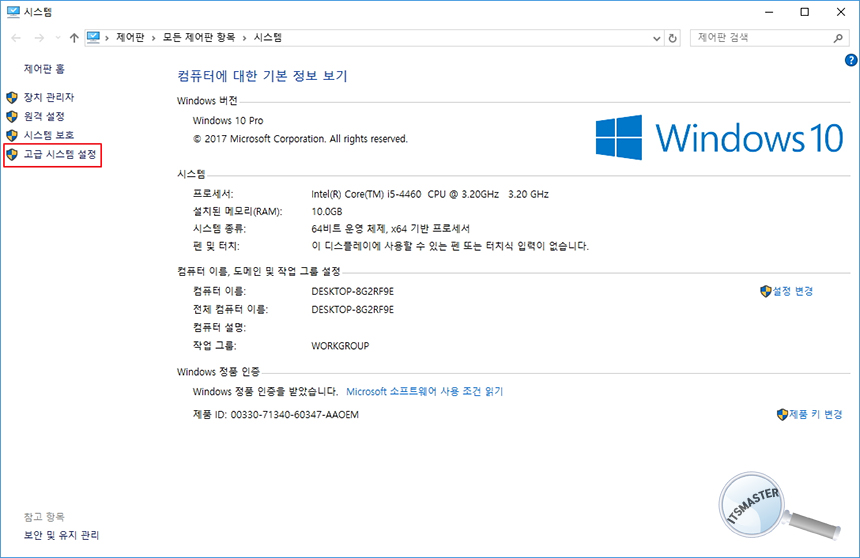Click the 제품 키 변경 link
This screenshot has height=558, width=860.
tap(816, 414)
